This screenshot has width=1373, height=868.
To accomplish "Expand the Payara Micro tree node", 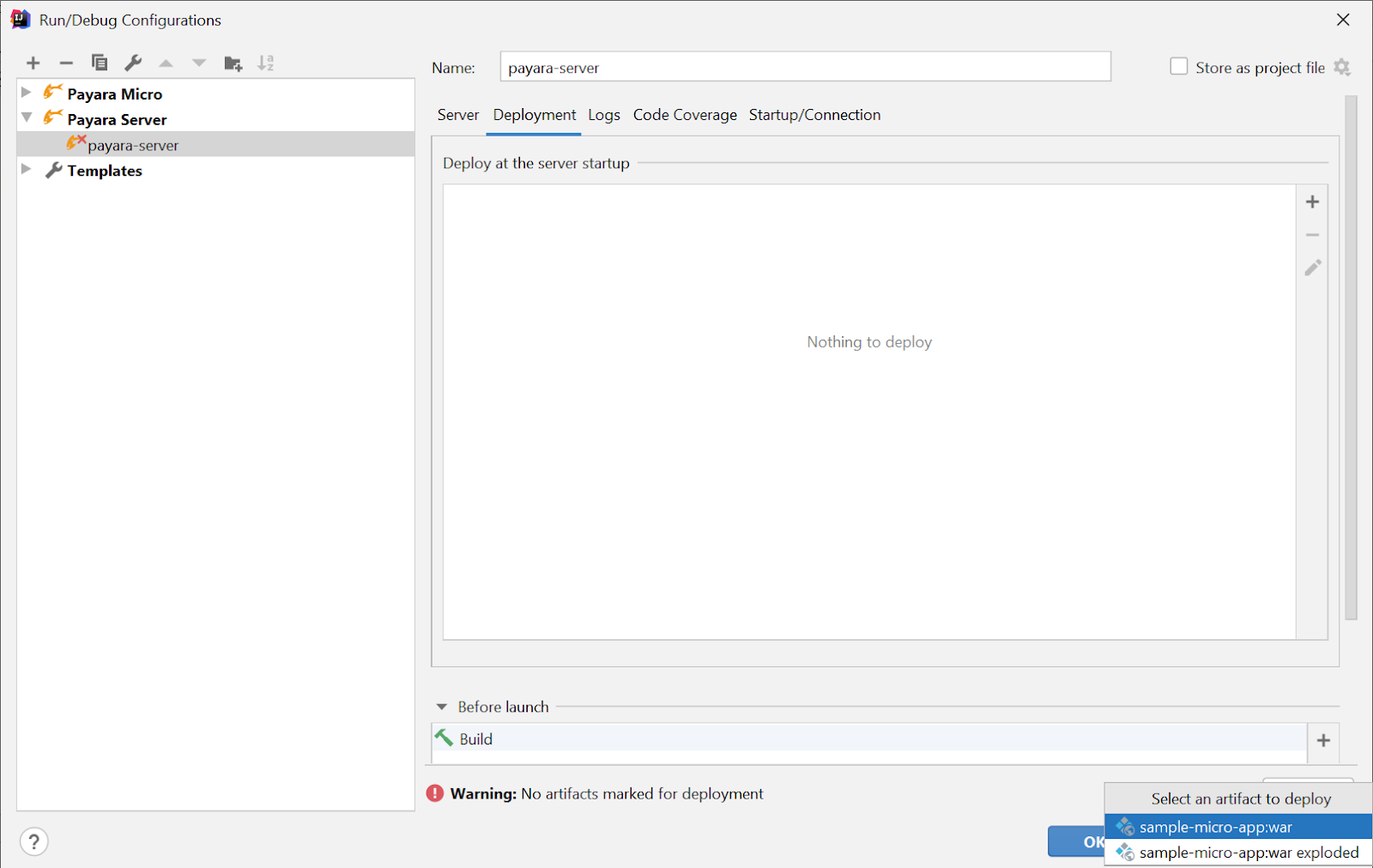I will (x=27, y=93).
